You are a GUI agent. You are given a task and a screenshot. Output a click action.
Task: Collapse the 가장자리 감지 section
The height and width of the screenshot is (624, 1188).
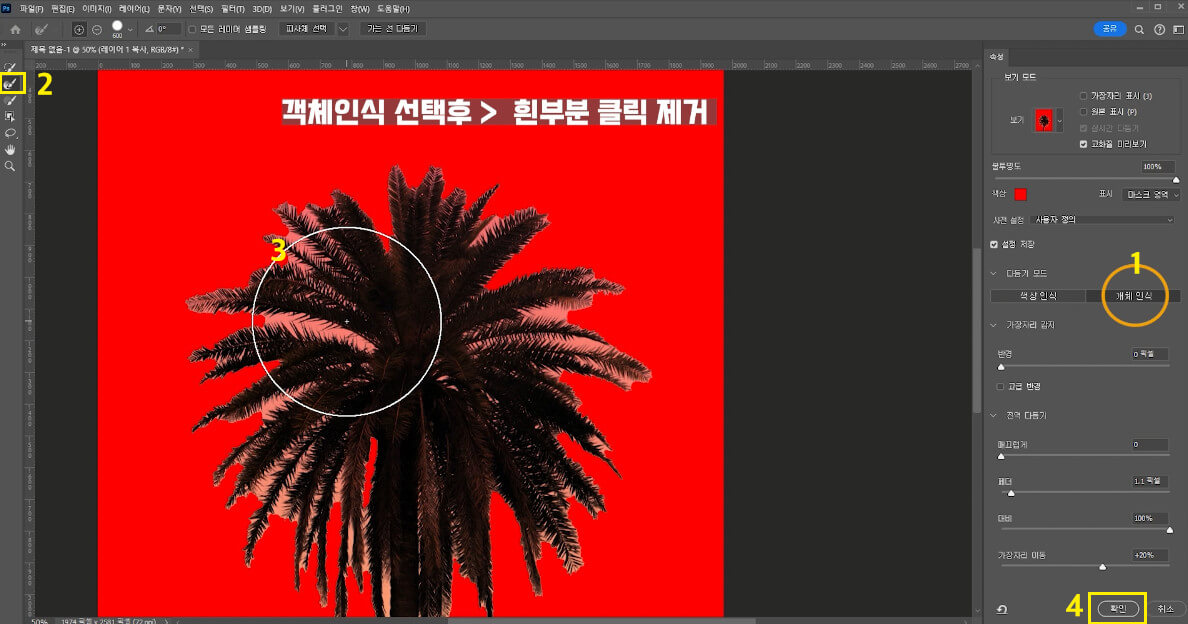pos(993,324)
